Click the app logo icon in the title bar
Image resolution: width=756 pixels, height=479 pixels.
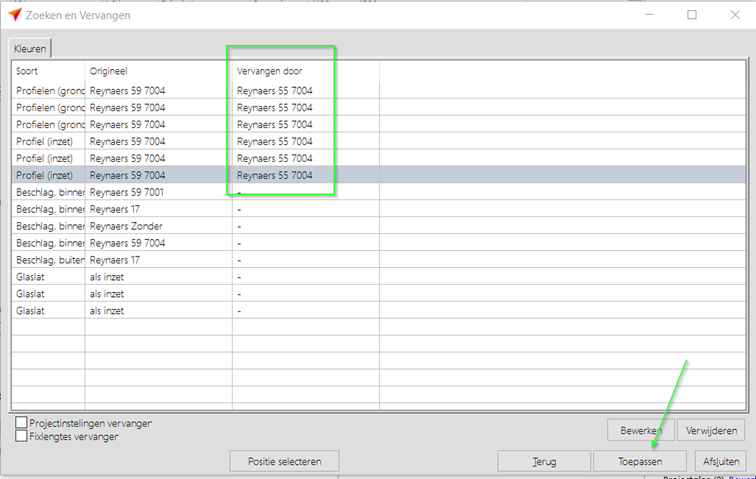[15, 15]
